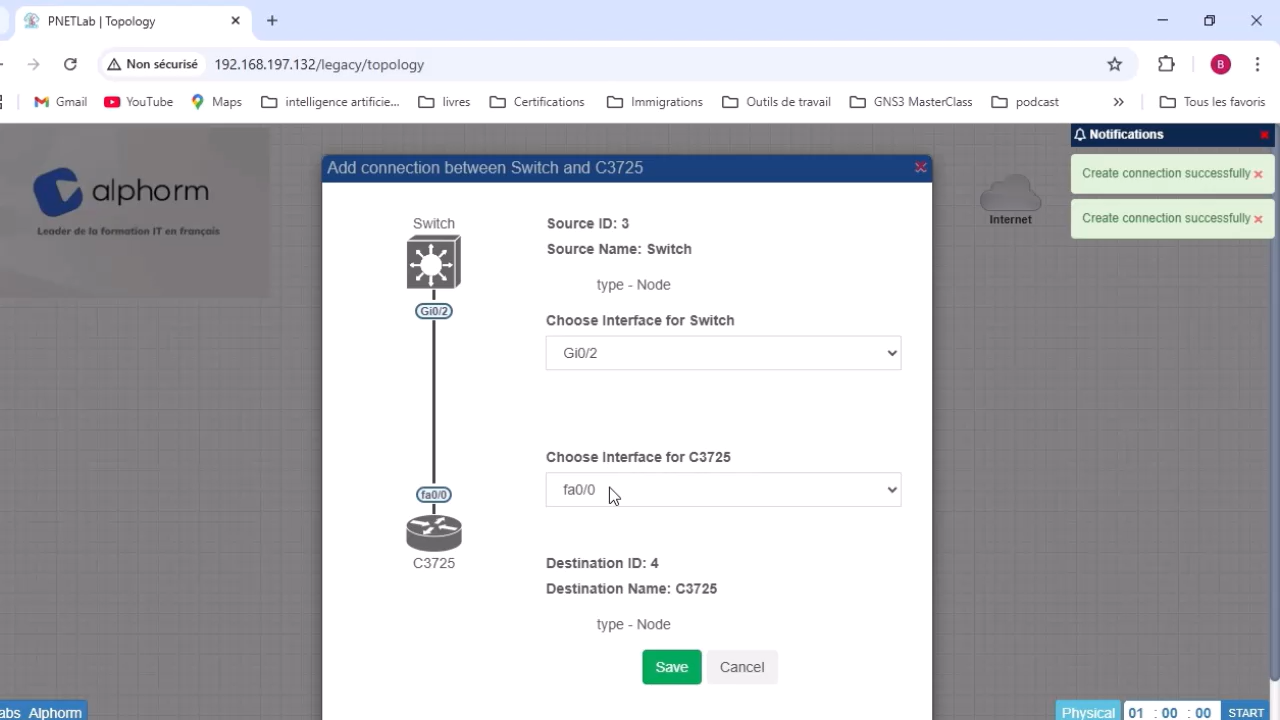Viewport: 1280px width, 720px height.
Task: Click the fa0/0 interface label on the link
Action: (x=433, y=495)
